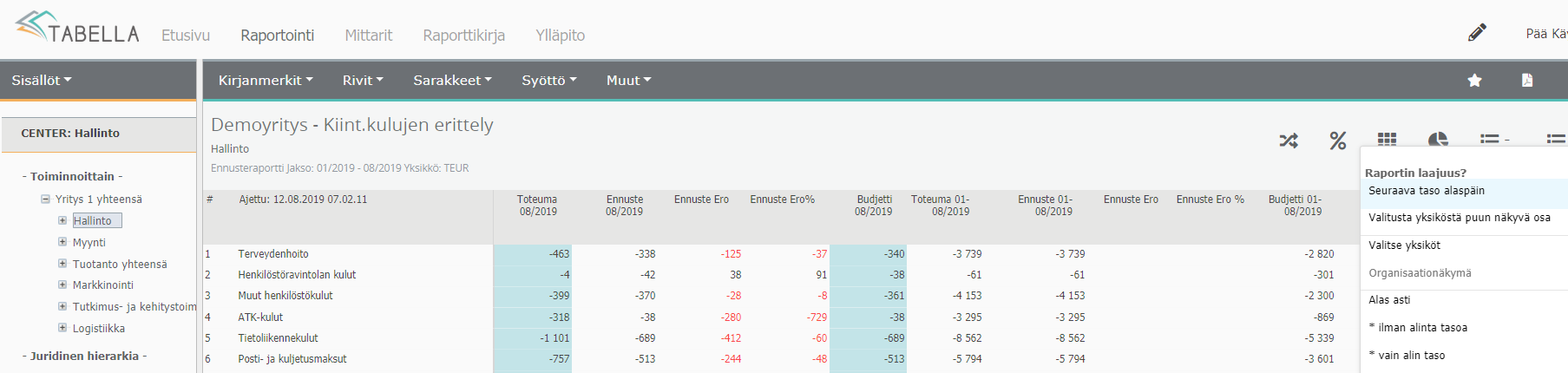
Task: Expand the Myynti tree node
Action: [x=62, y=242]
